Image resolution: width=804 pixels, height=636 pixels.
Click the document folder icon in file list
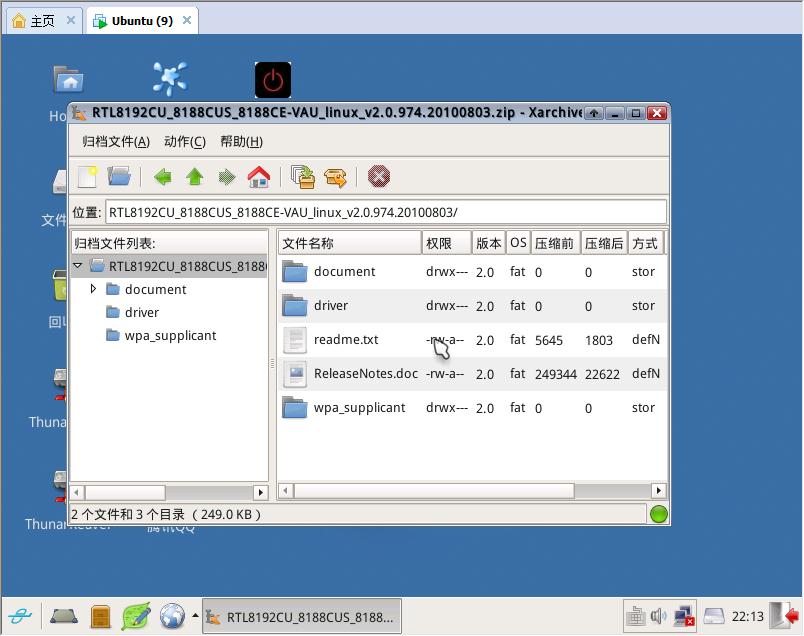295,271
